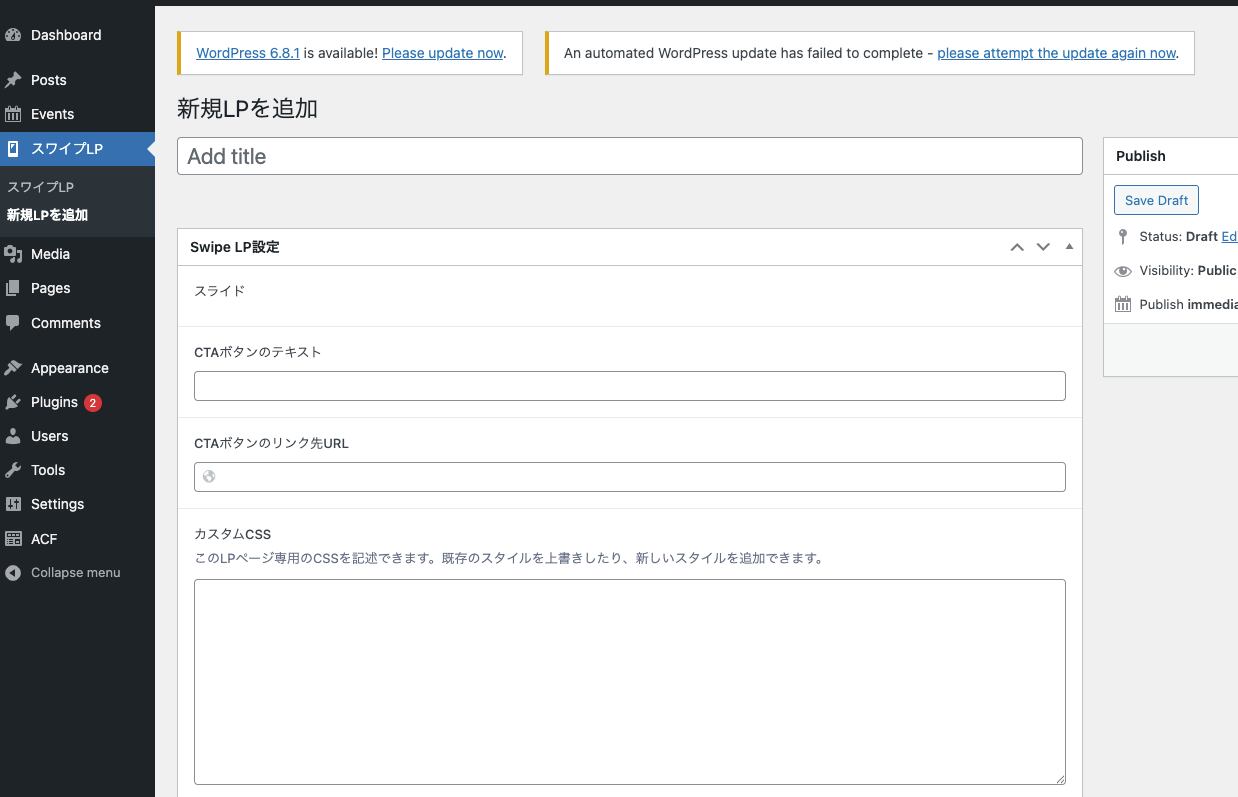The height and width of the screenshot is (797, 1238).
Task: Click the Media library icon
Action: (x=13, y=254)
